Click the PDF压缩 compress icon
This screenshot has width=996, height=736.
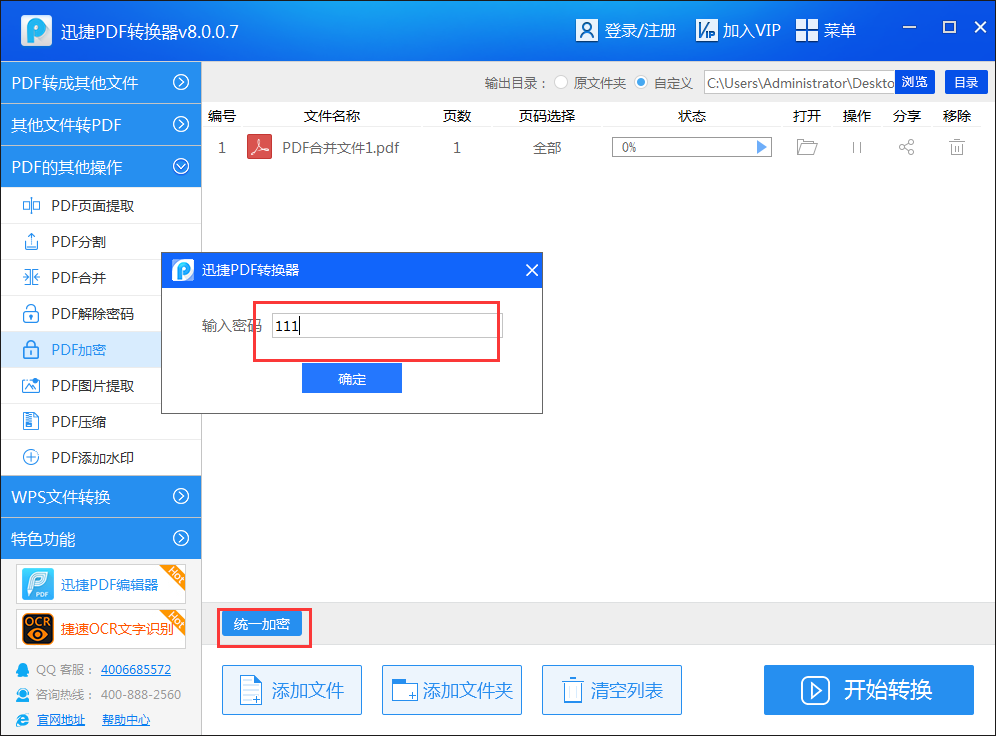(30, 421)
